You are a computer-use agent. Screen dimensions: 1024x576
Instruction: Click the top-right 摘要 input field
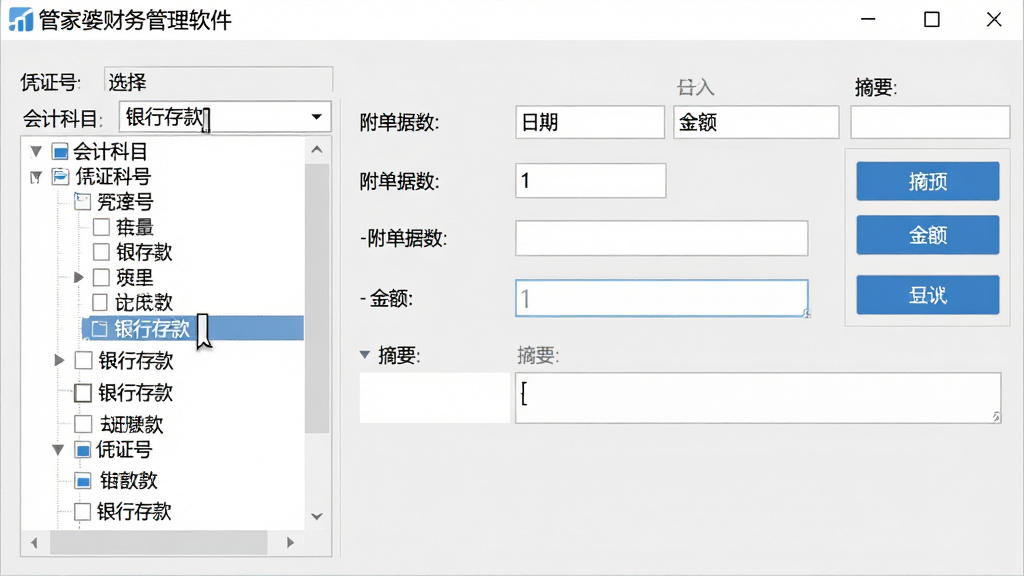click(x=930, y=122)
